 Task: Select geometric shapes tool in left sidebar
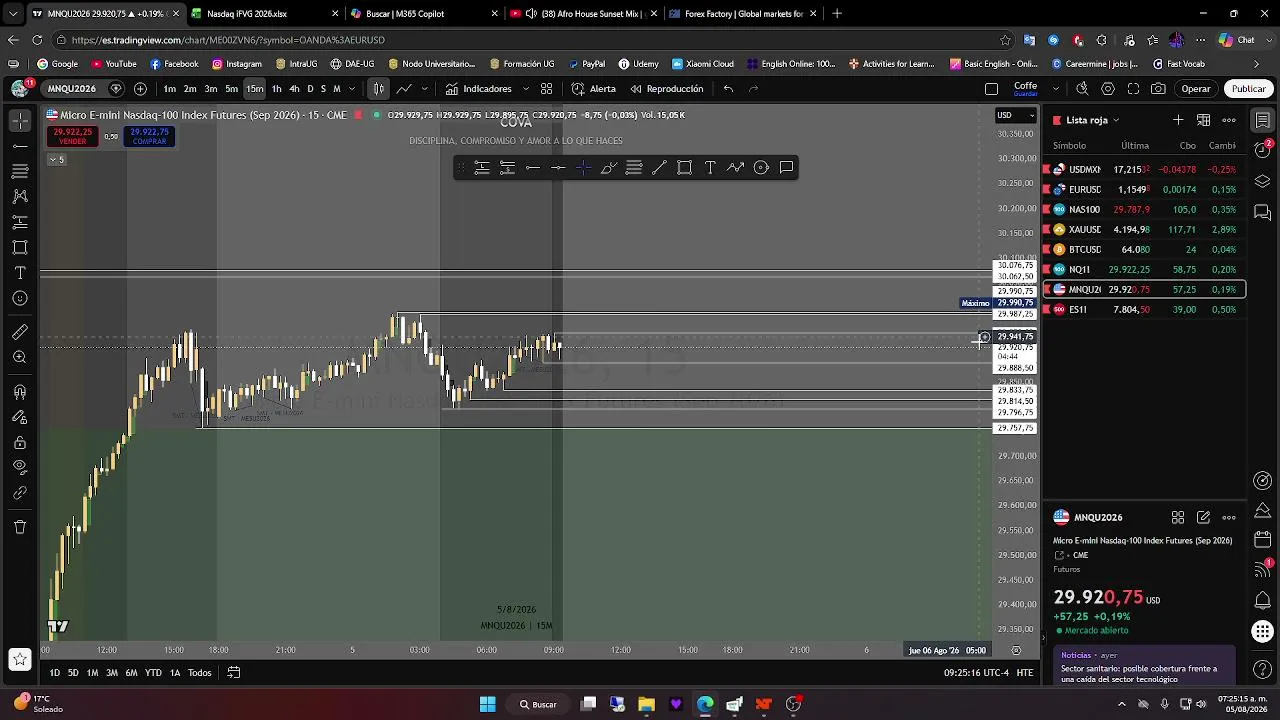[20, 247]
